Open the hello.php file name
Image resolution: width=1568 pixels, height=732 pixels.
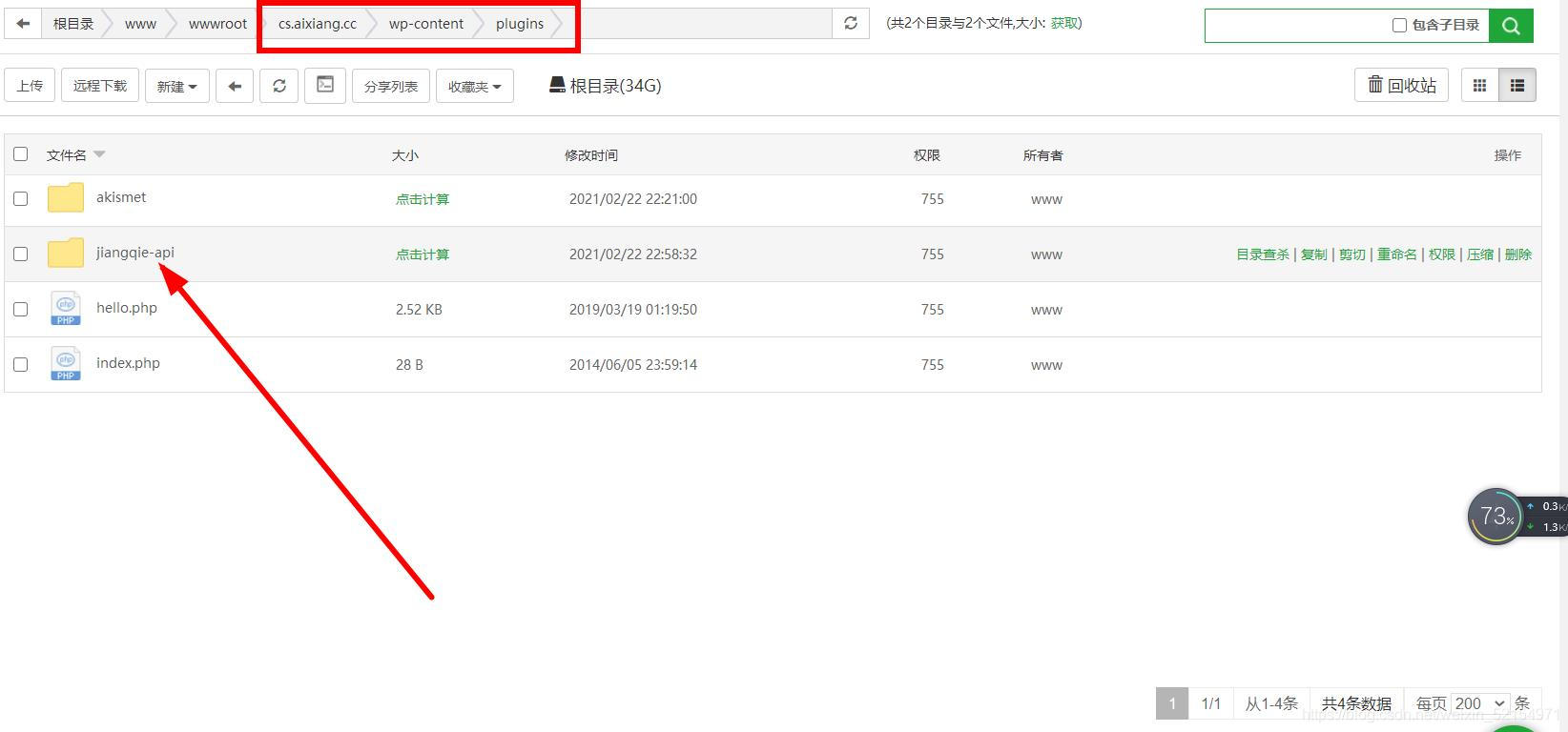tap(127, 308)
